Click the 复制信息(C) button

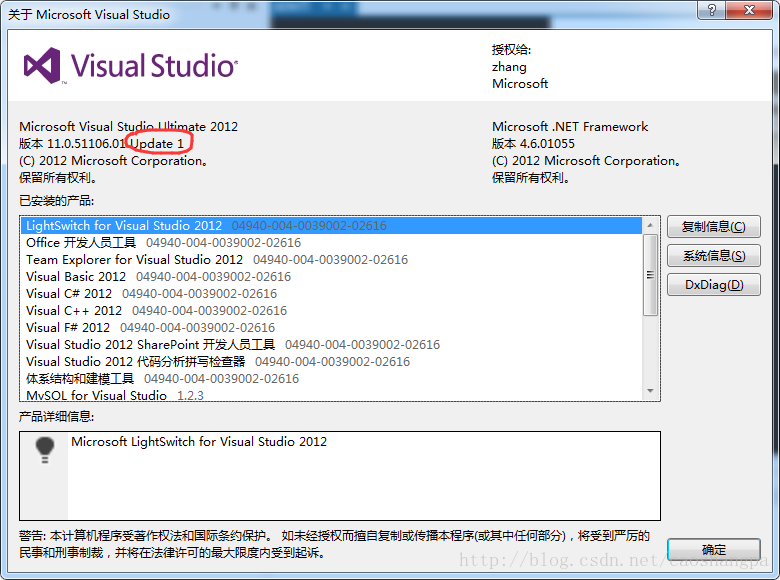713,227
